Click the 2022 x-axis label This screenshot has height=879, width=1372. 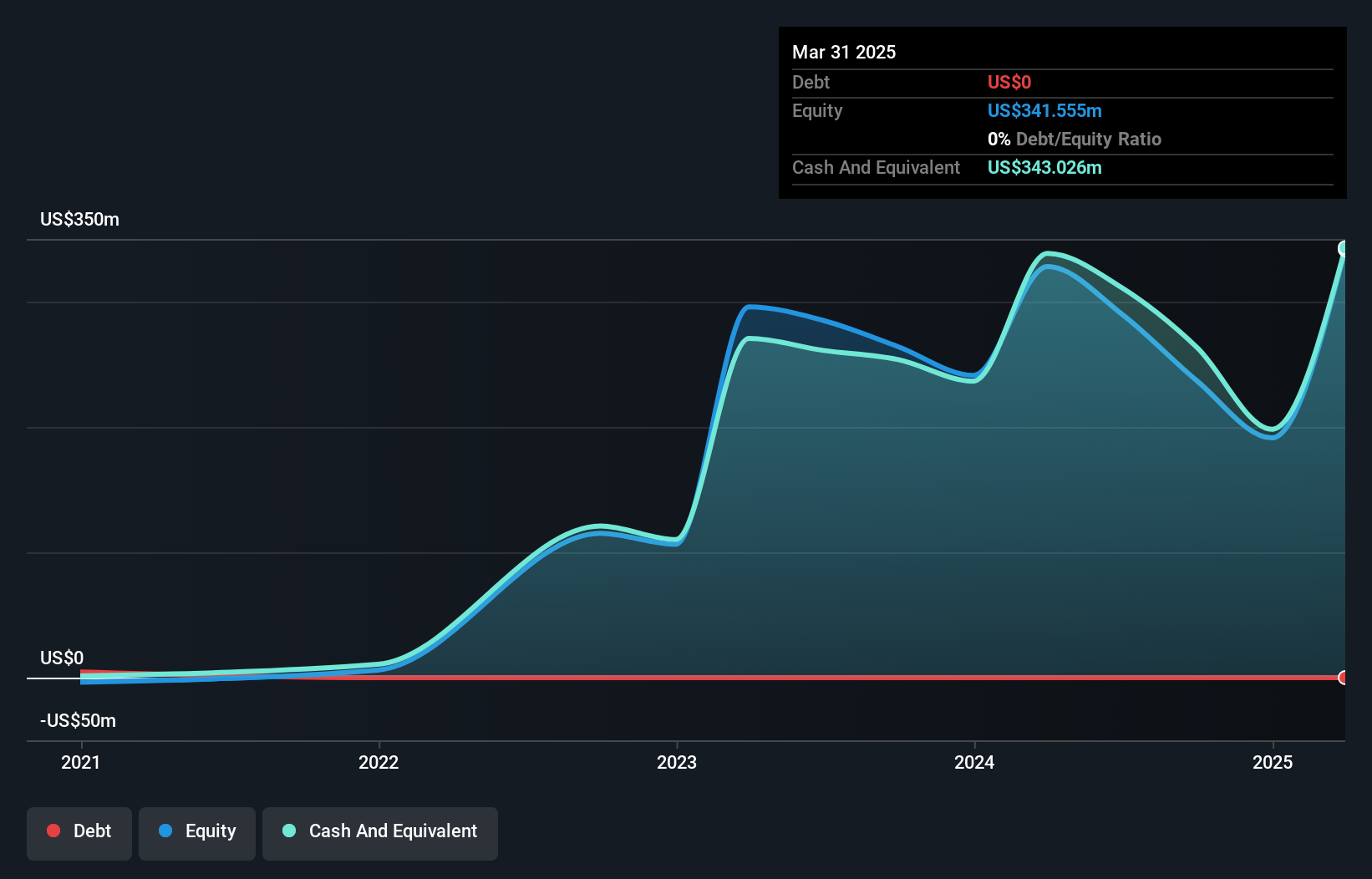pos(379,762)
